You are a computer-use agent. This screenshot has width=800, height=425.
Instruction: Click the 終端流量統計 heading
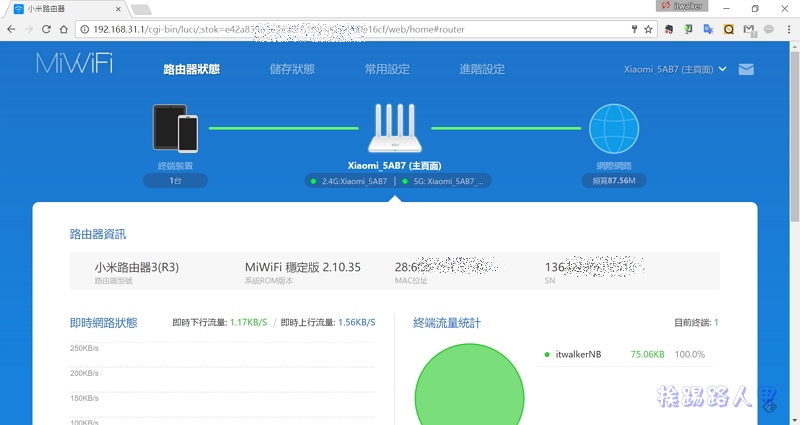click(447, 322)
